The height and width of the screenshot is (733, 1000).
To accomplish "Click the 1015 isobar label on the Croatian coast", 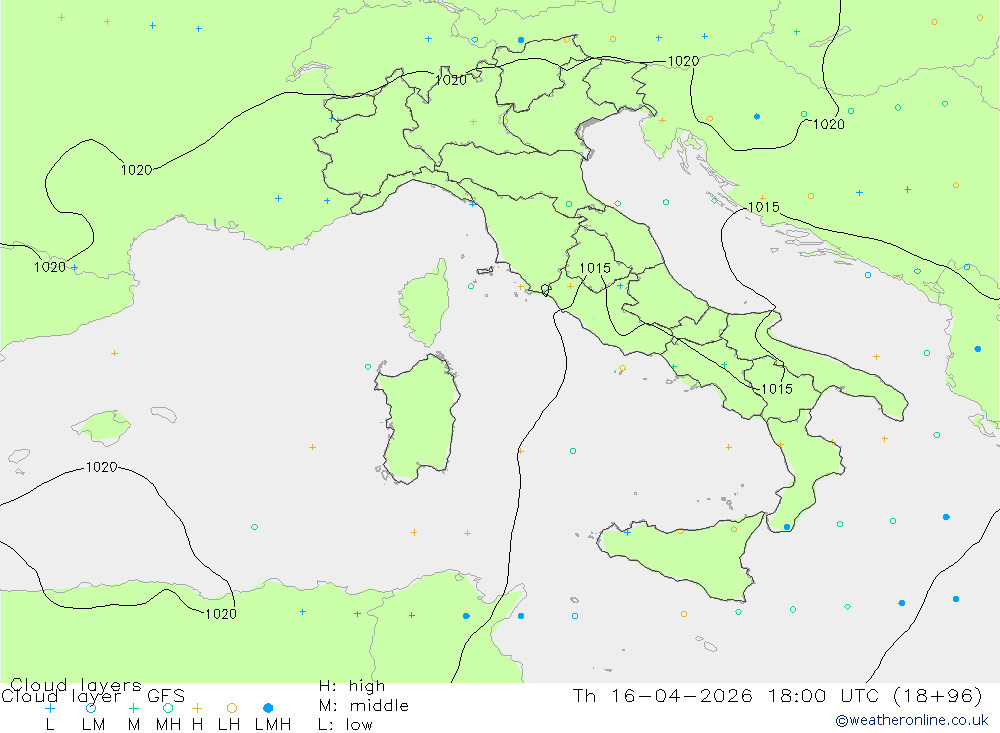I will [763, 207].
